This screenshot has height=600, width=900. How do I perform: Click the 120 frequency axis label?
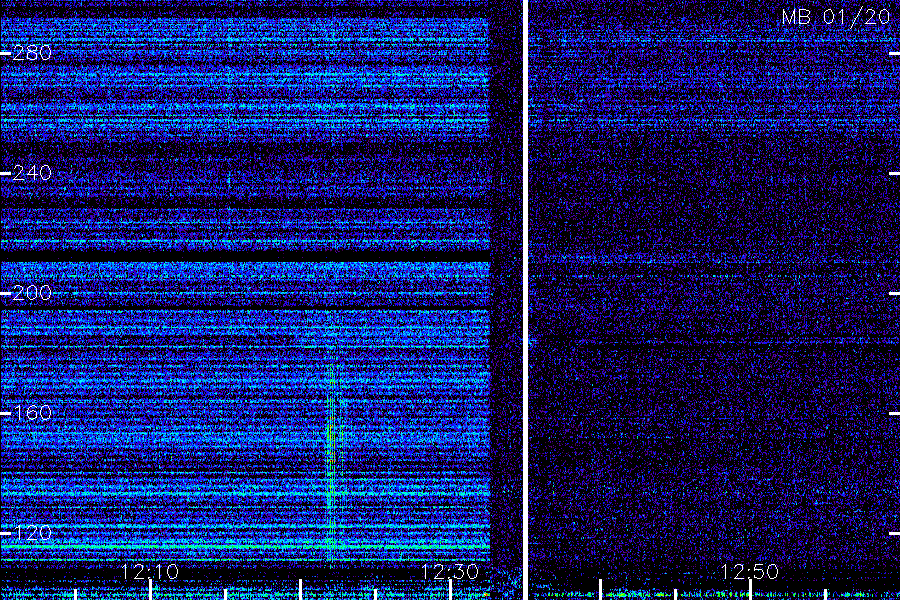(32, 533)
